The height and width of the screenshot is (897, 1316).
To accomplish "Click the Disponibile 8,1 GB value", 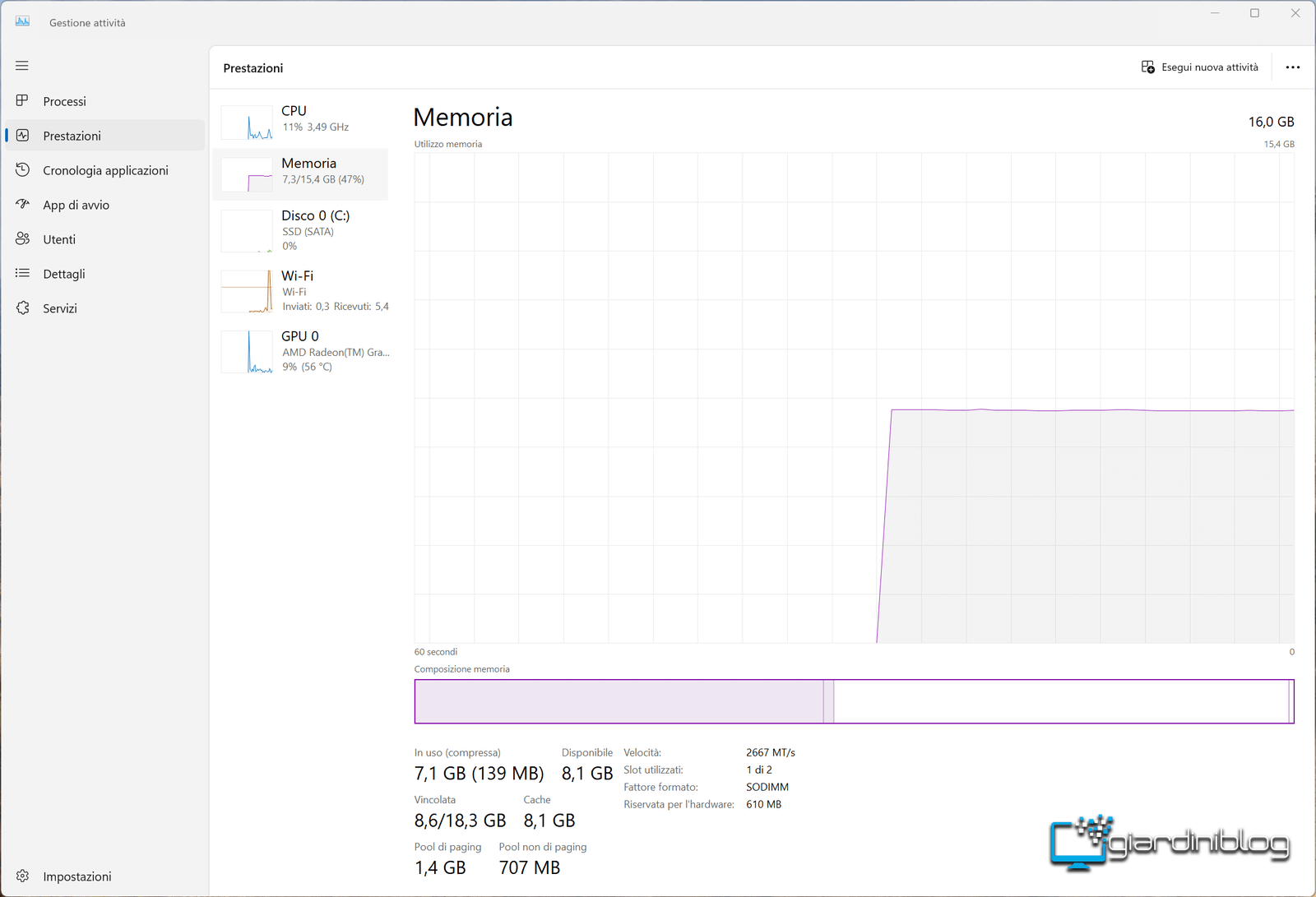I will click(x=587, y=774).
